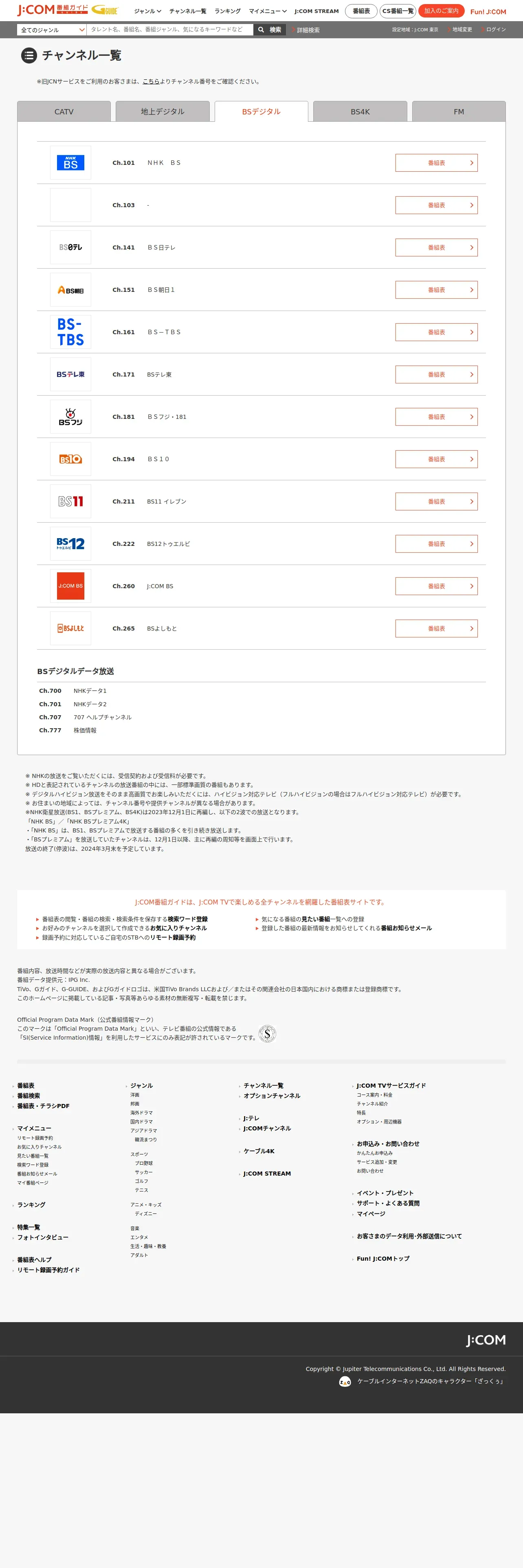Click the 株価情報 Ch.777 text
The width and height of the screenshot is (523, 1568).
[85, 730]
